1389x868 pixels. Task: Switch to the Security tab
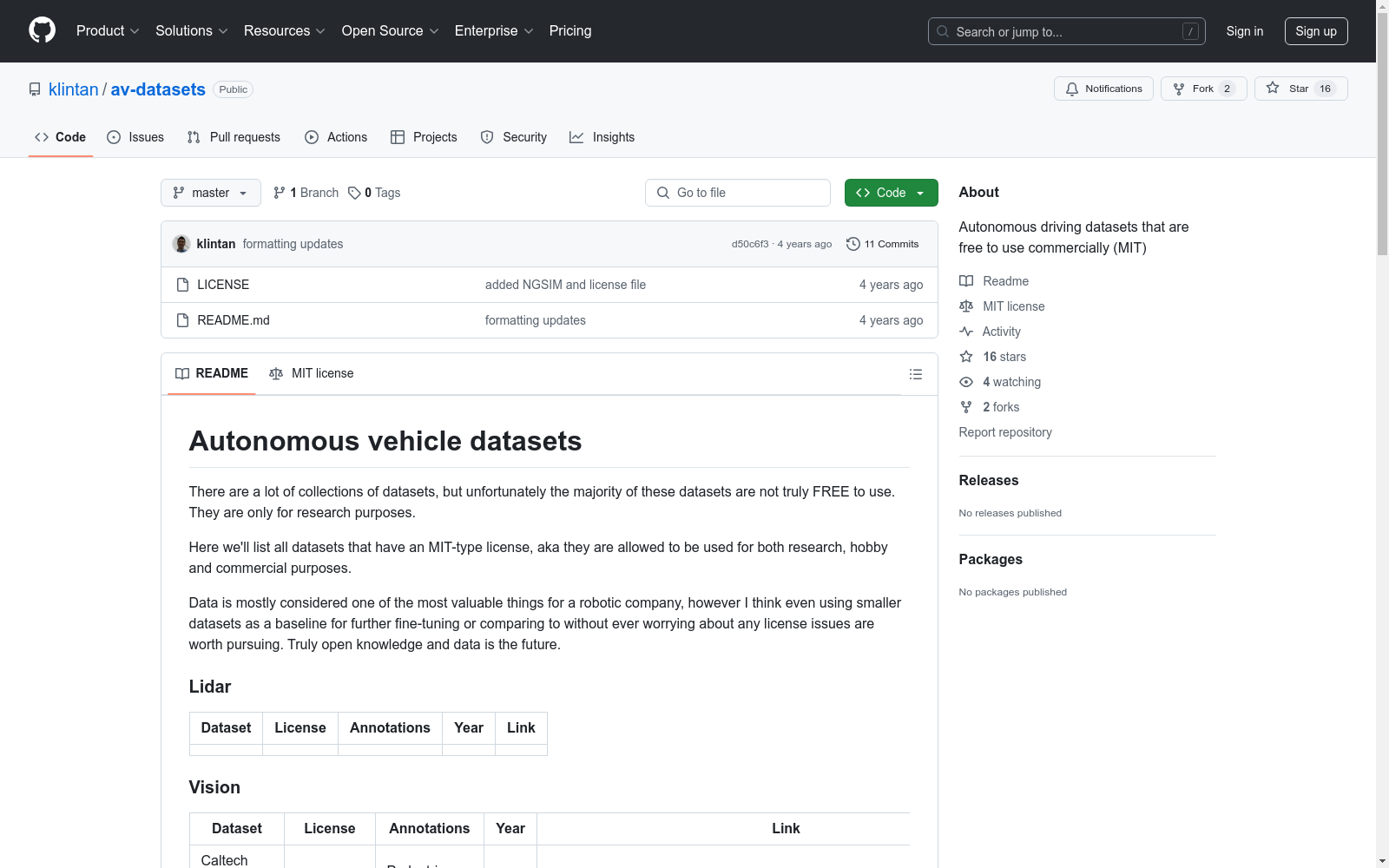(x=514, y=137)
